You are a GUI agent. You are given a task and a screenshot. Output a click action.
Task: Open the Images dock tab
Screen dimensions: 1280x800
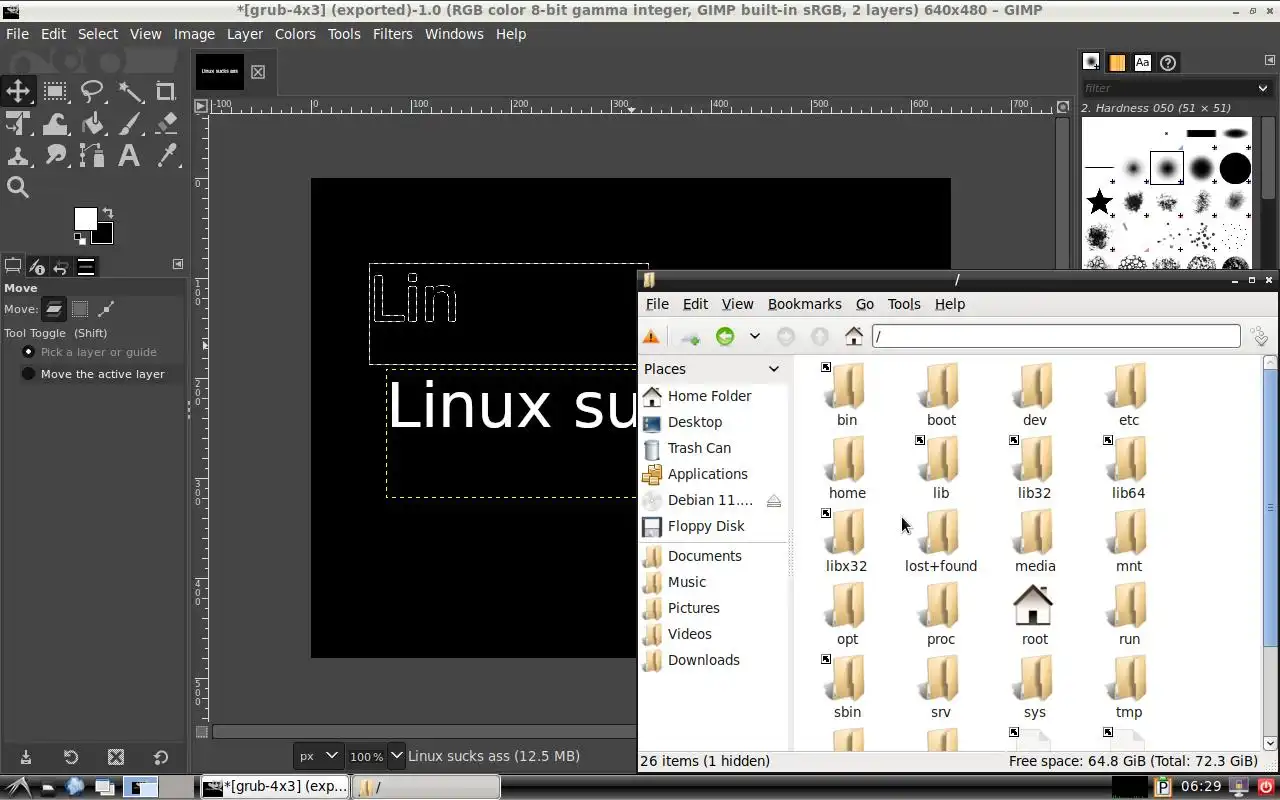pos(86,266)
